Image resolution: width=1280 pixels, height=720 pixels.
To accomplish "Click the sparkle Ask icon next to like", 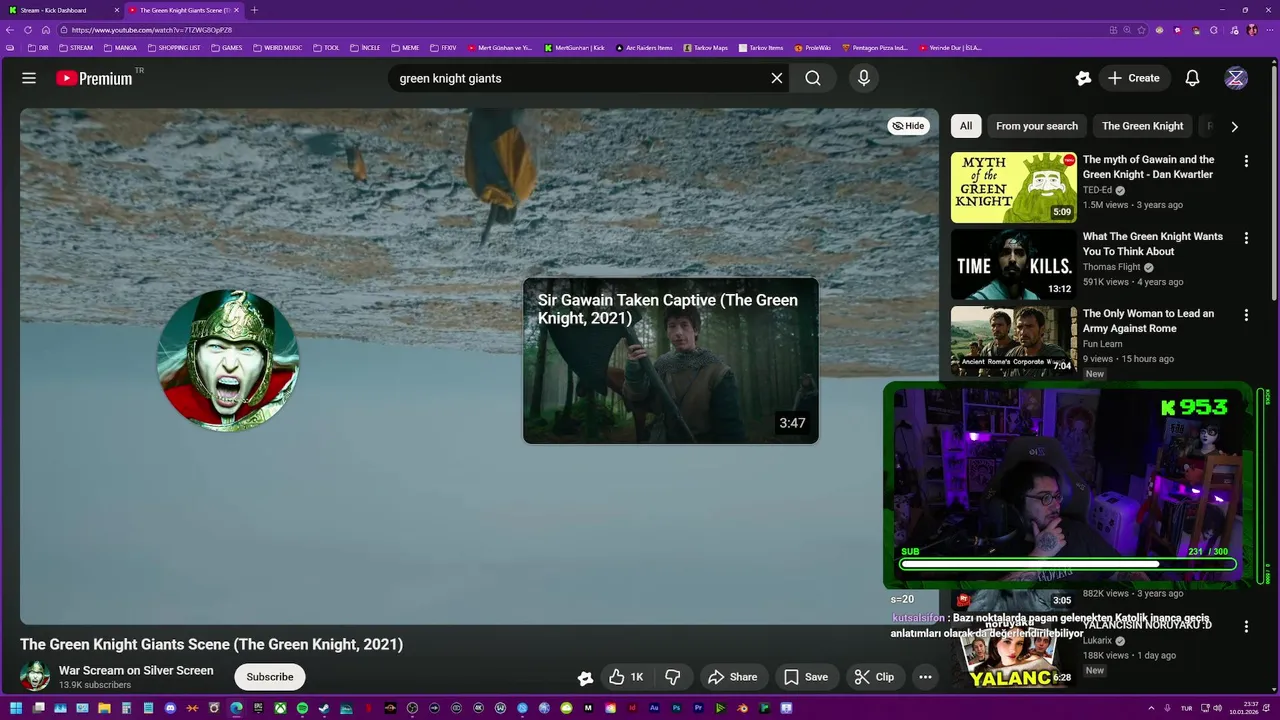I will [585, 678].
